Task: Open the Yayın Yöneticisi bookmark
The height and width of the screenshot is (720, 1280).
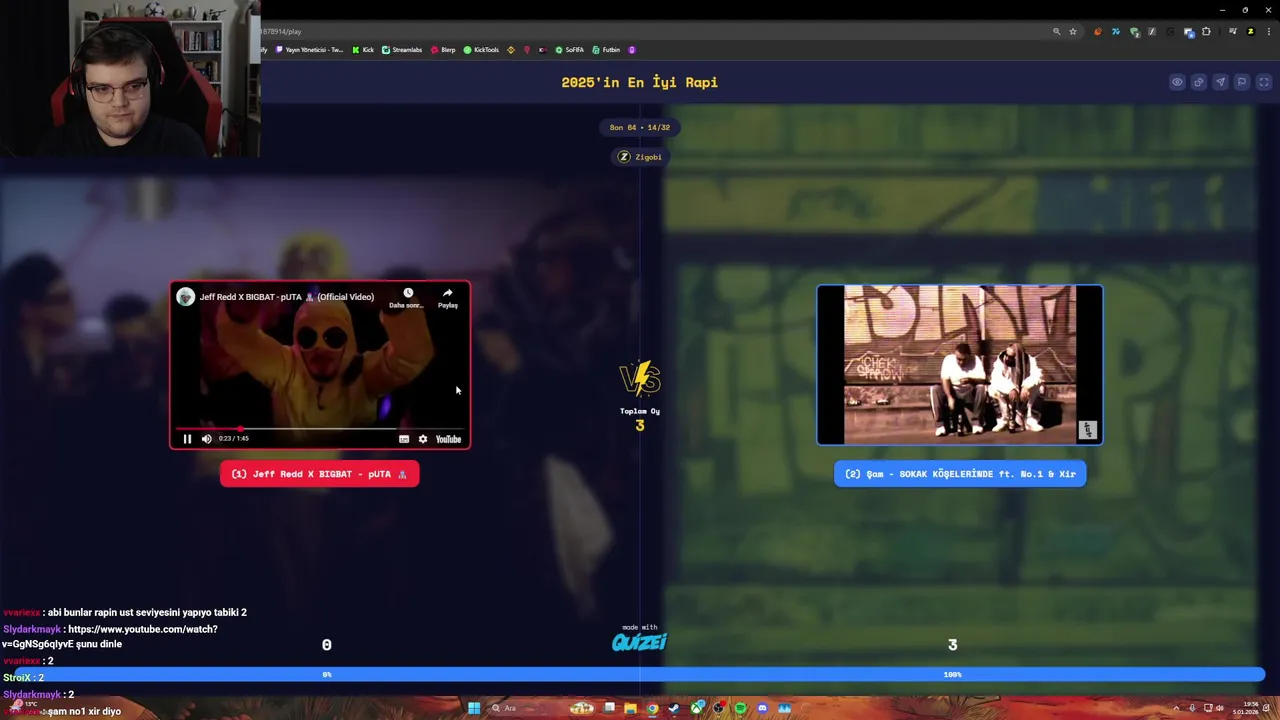Action: tap(309, 50)
